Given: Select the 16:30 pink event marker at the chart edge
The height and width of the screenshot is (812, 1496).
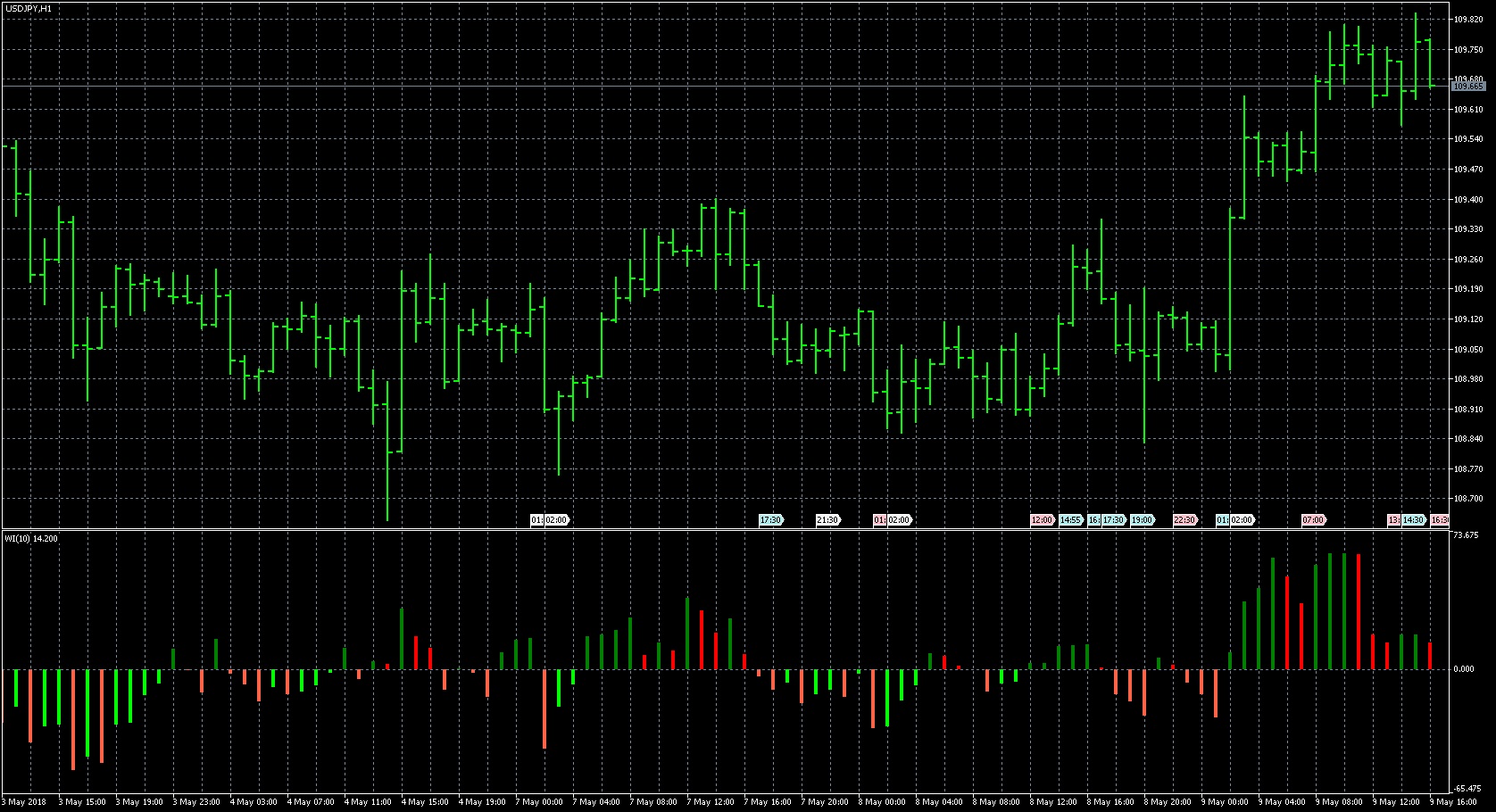Looking at the screenshot, I should tap(1439, 520).
